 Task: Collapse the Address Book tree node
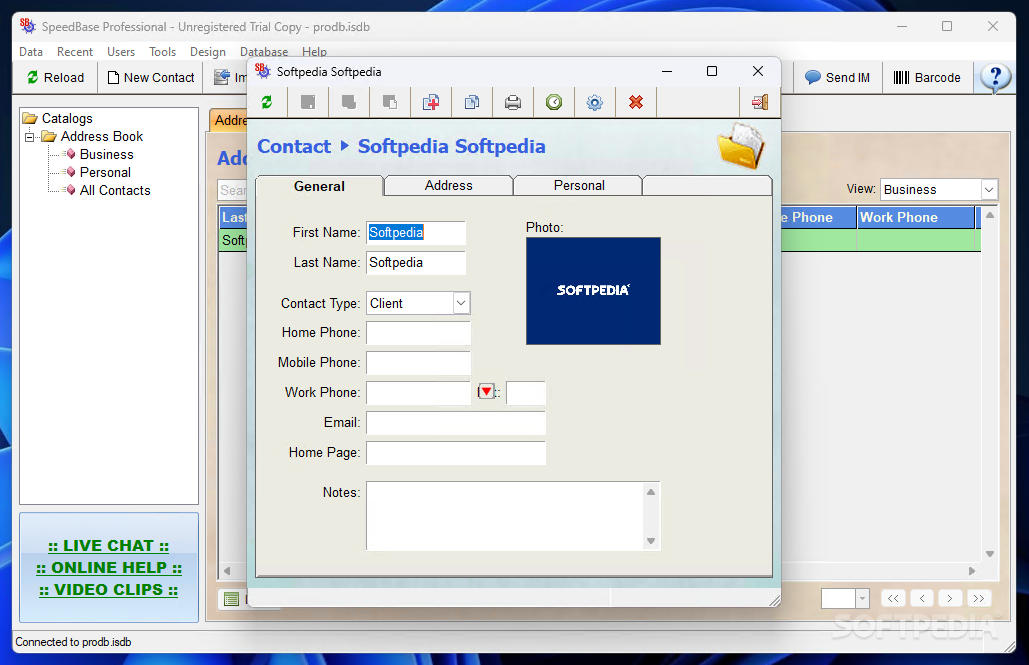(x=30, y=137)
